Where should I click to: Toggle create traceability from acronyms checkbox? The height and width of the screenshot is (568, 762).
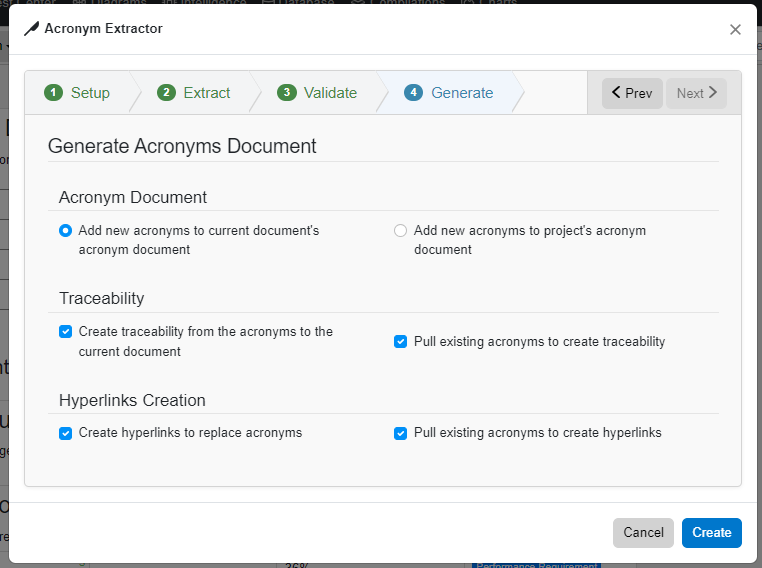[65, 331]
